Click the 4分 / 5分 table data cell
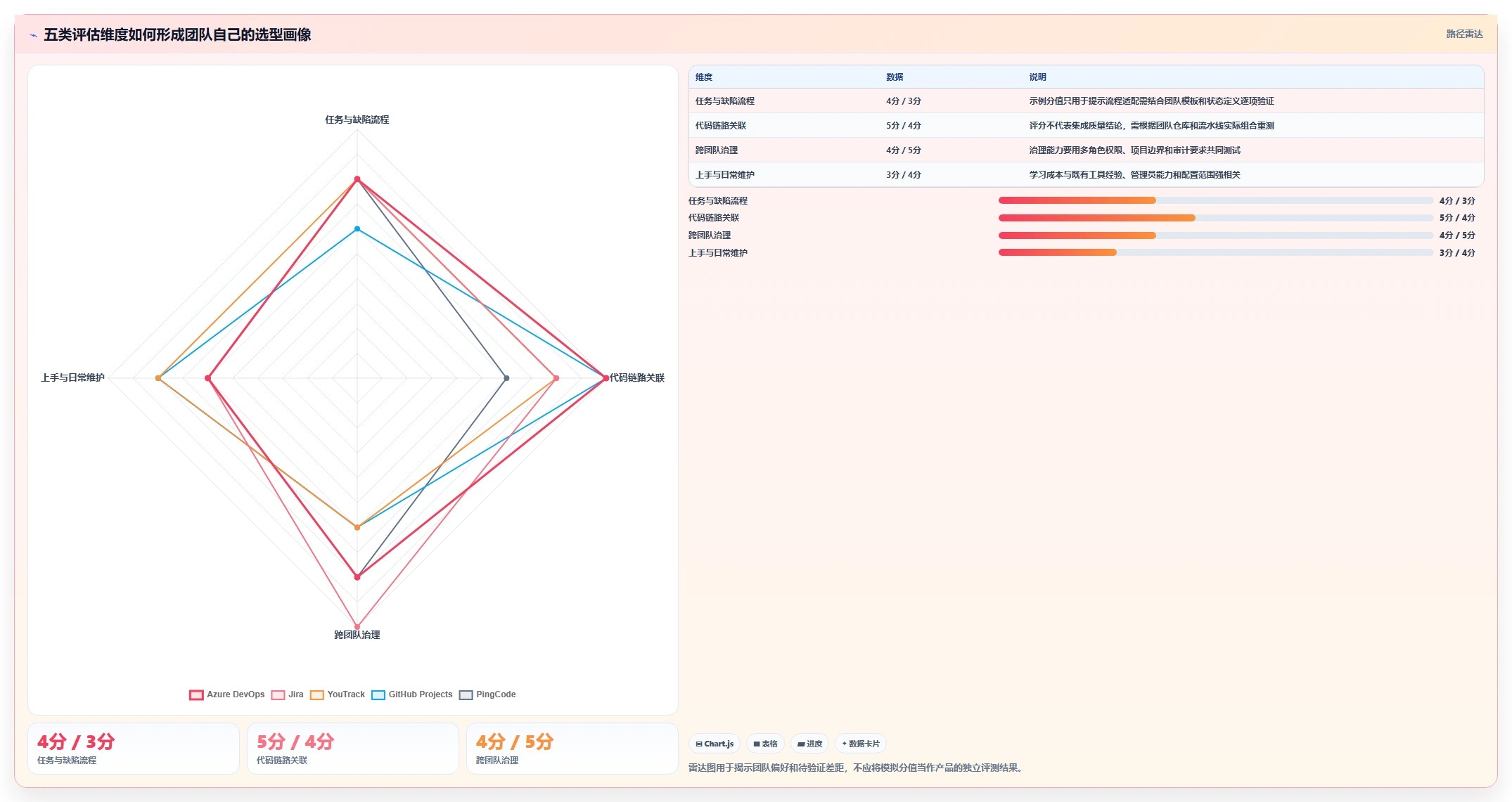Image resolution: width=1512 pixels, height=802 pixels. [x=904, y=150]
